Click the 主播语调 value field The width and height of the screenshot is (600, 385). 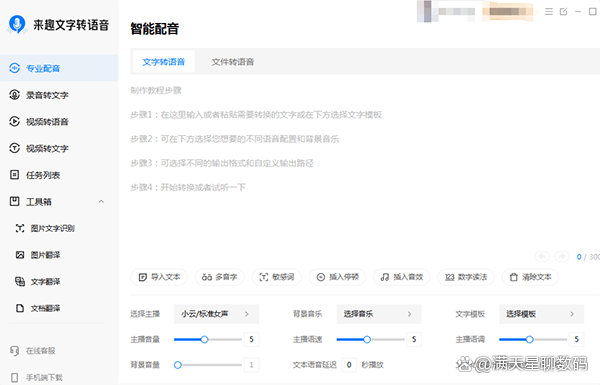(x=576, y=339)
